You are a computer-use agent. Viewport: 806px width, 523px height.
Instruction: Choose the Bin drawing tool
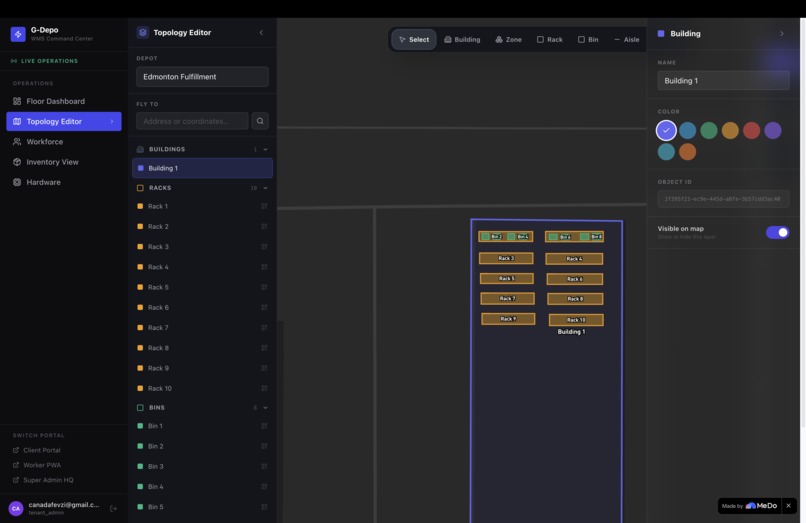click(588, 40)
